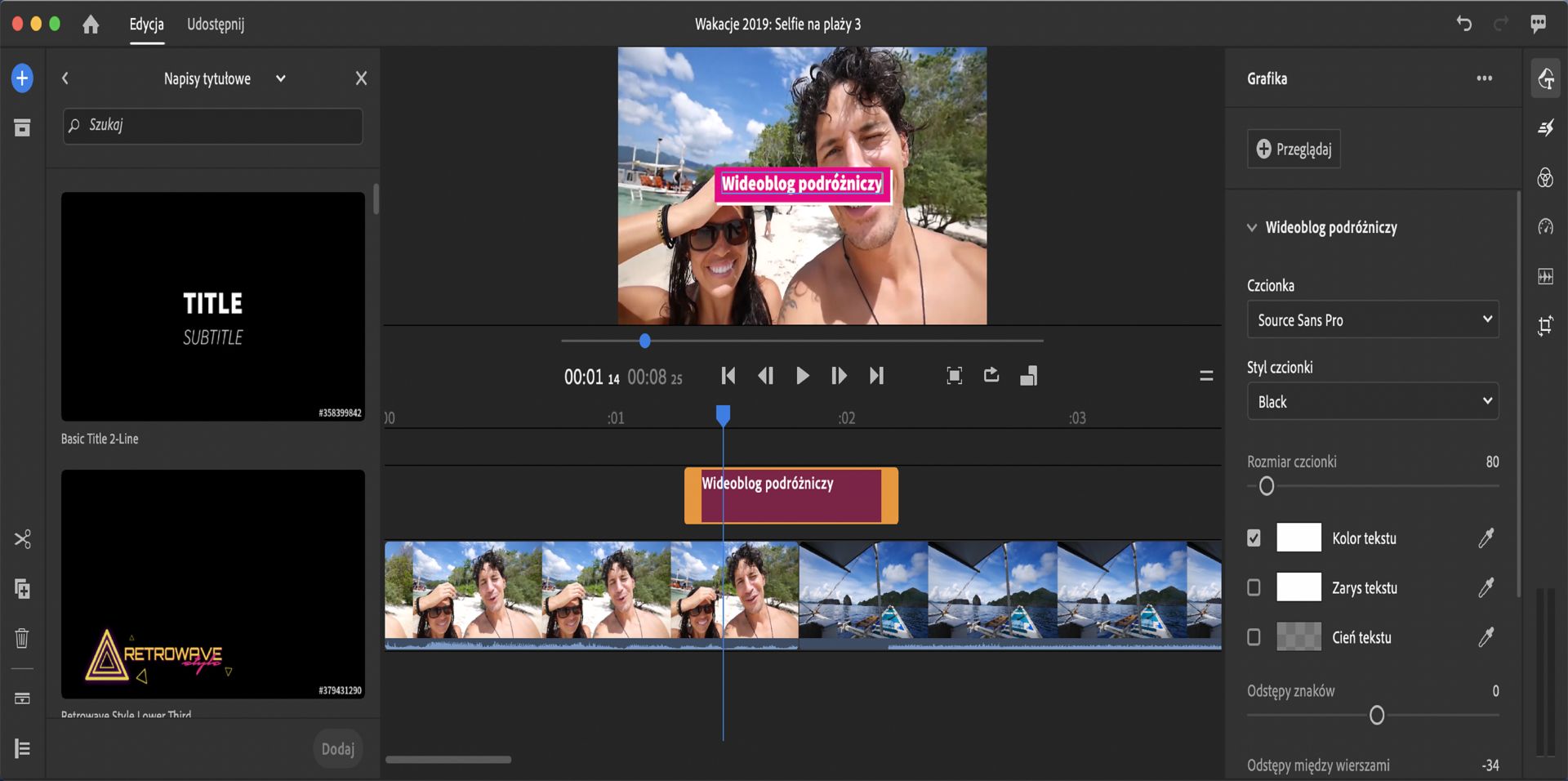
Task: Go back in the titles browser panel
Action: point(65,78)
